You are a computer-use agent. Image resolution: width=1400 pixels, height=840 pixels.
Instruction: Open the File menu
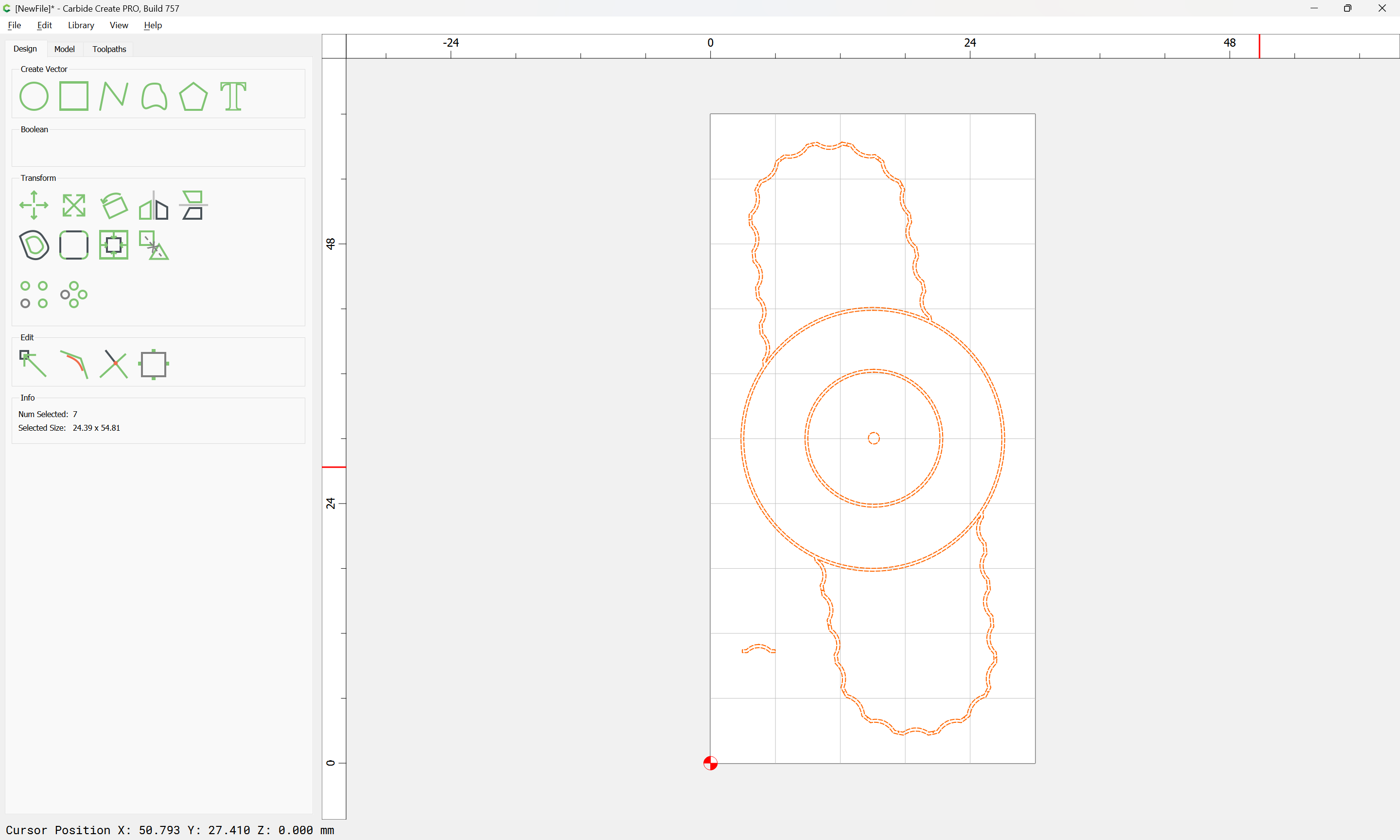tap(15, 25)
